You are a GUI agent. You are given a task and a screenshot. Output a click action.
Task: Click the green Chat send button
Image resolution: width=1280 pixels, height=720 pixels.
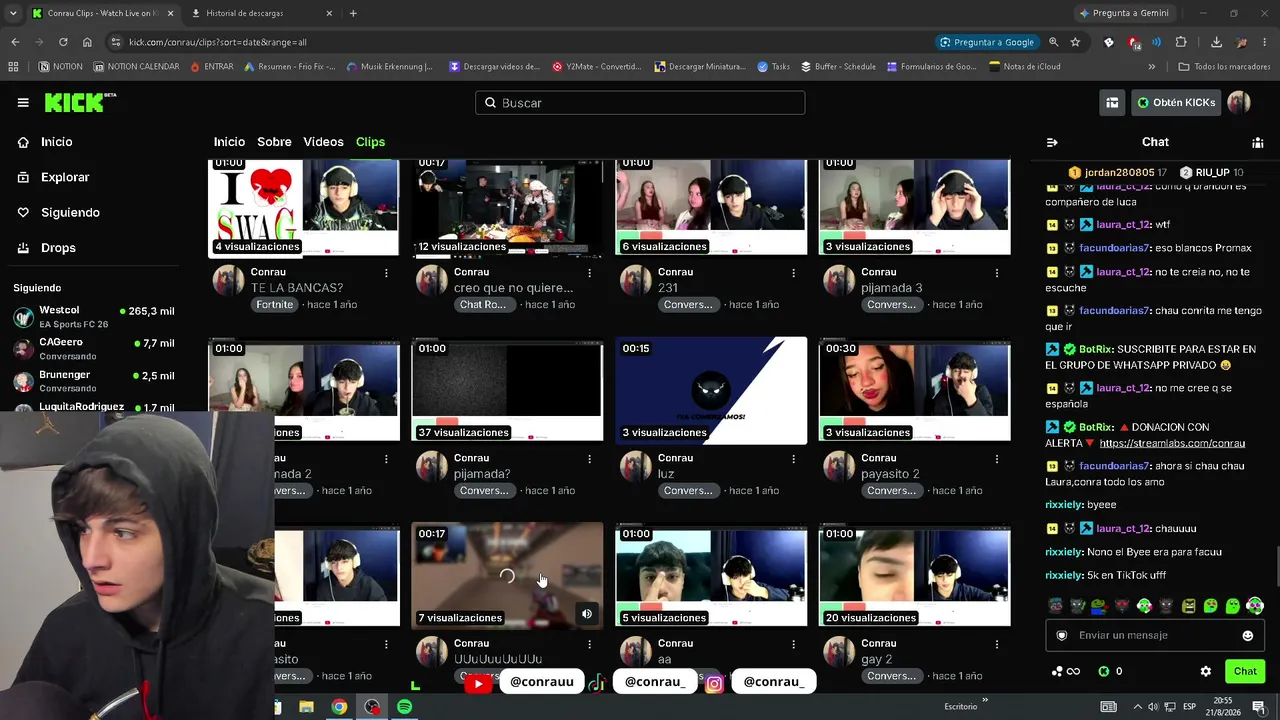pyautogui.click(x=1245, y=671)
